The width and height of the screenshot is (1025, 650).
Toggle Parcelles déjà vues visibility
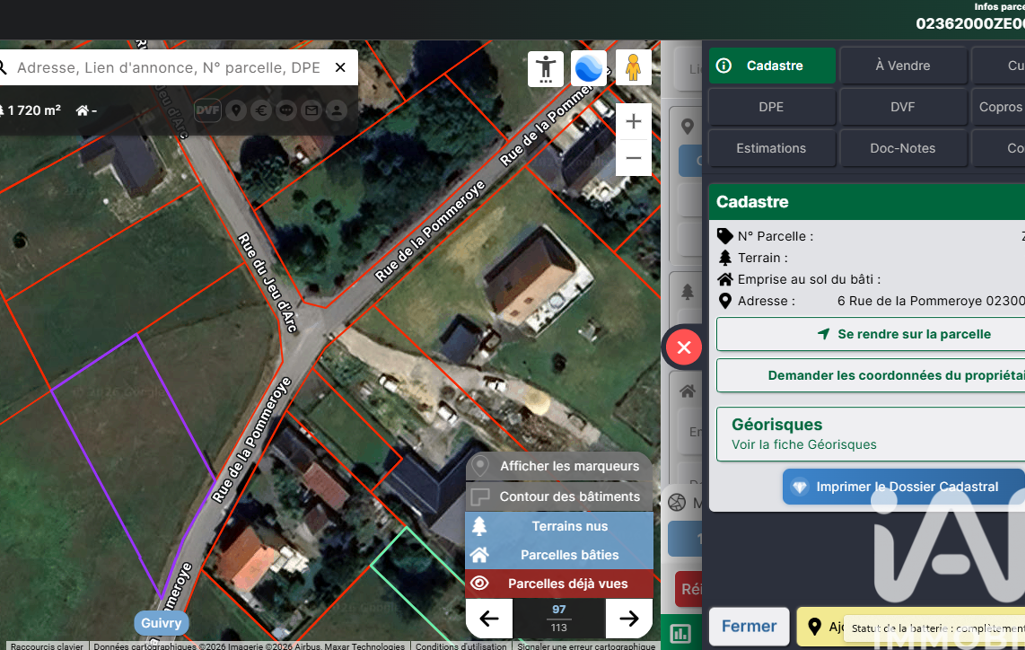558,583
